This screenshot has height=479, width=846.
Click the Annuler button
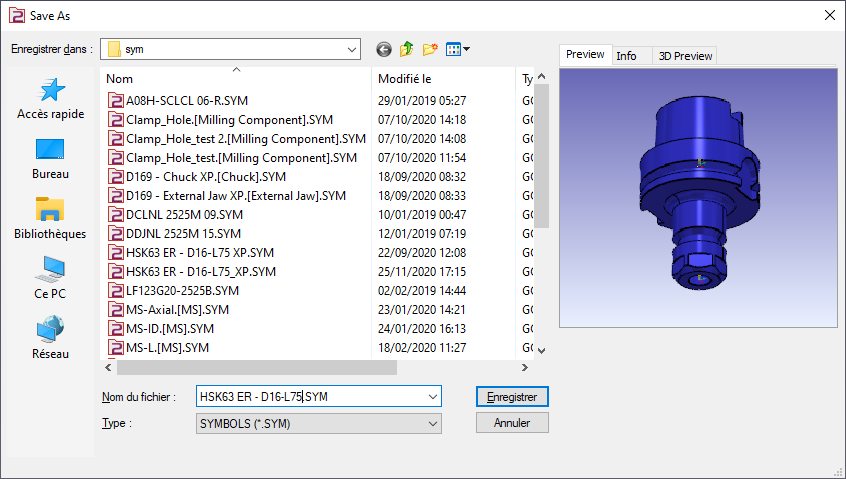(x=512, y=423)
